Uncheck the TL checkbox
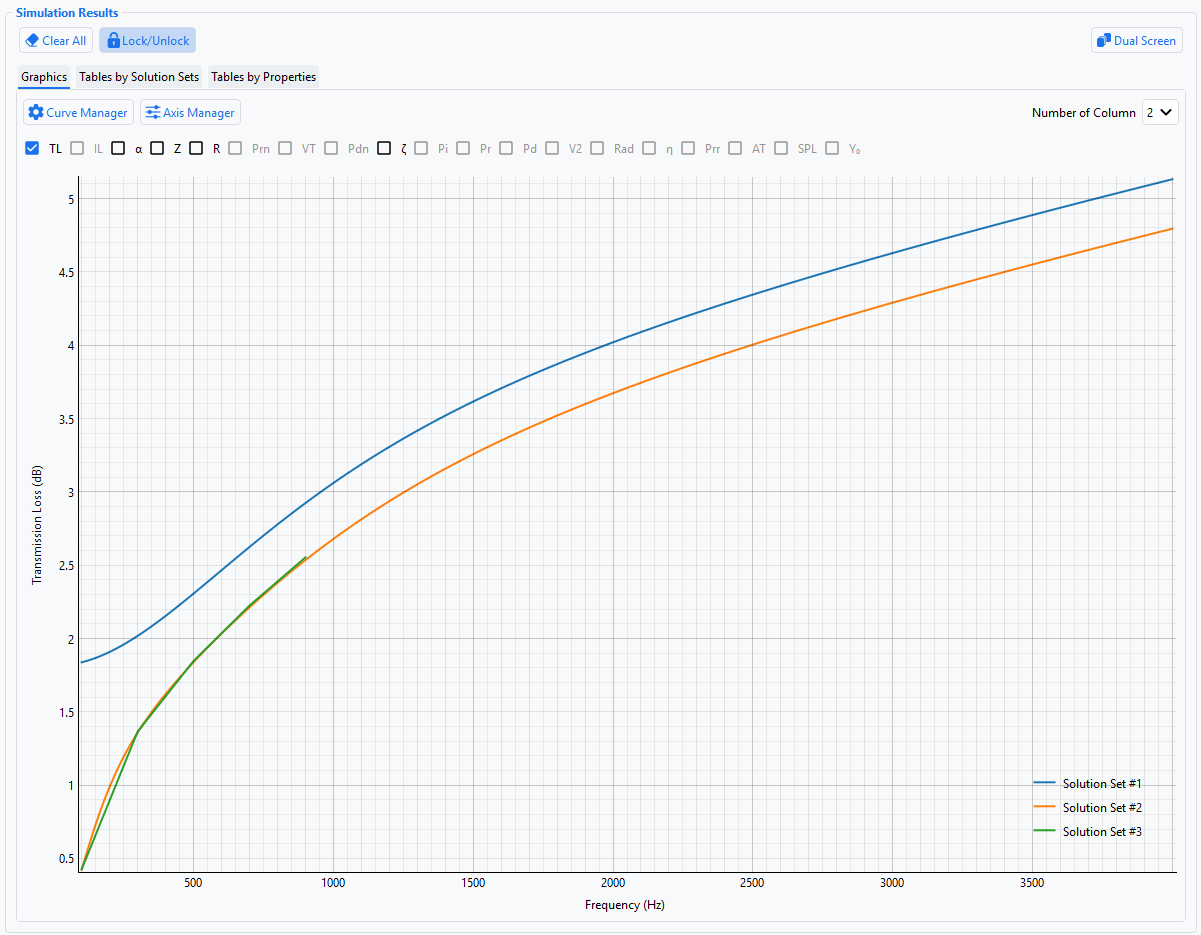Viewport: 1201px width, 935px height. coord(32,149)
